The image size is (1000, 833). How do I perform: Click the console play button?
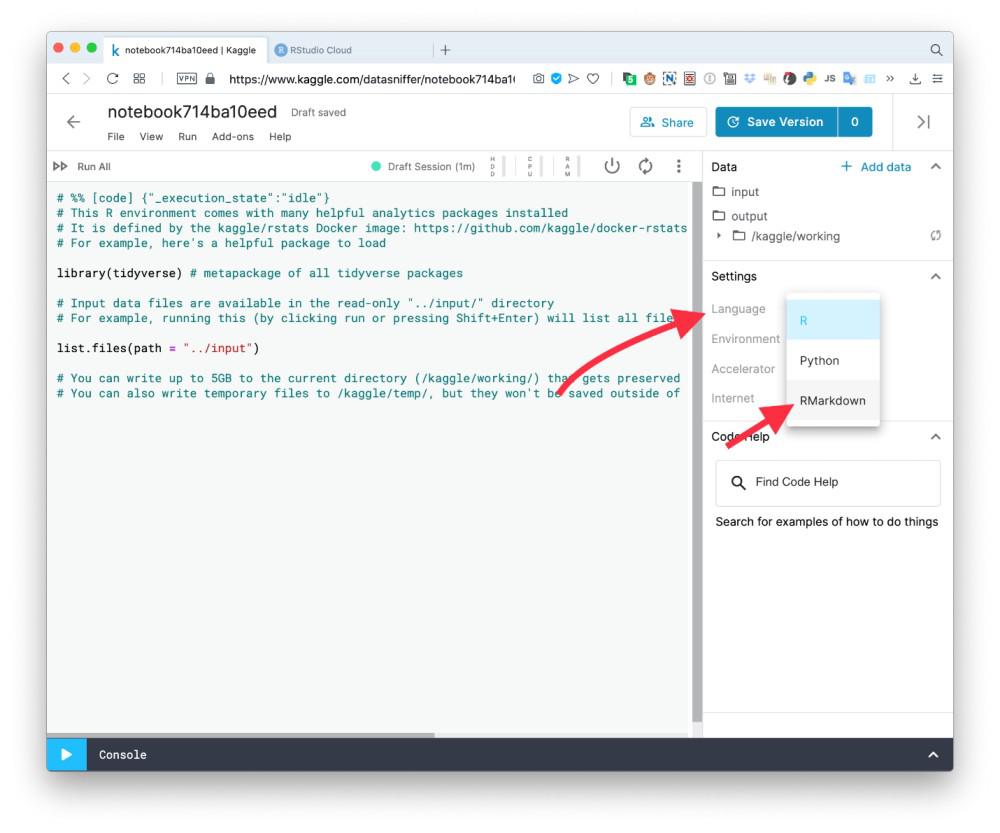click(x=66, y=755)
